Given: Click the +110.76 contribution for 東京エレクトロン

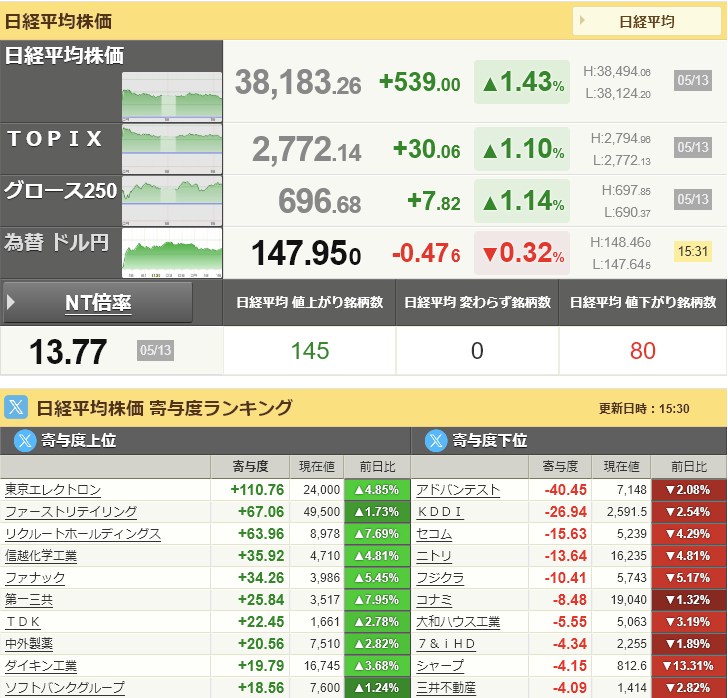Looking at the screenshot, I should [x=257, y=489].
